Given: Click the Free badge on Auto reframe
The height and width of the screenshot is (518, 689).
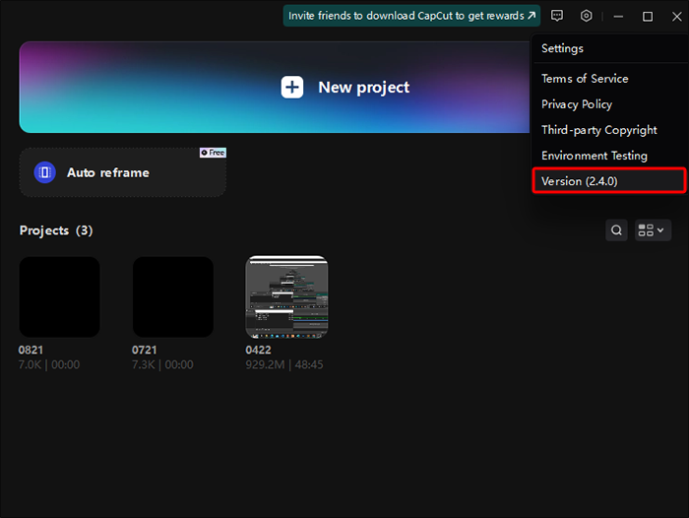Looking at the screenshot, I should [213, 152].
